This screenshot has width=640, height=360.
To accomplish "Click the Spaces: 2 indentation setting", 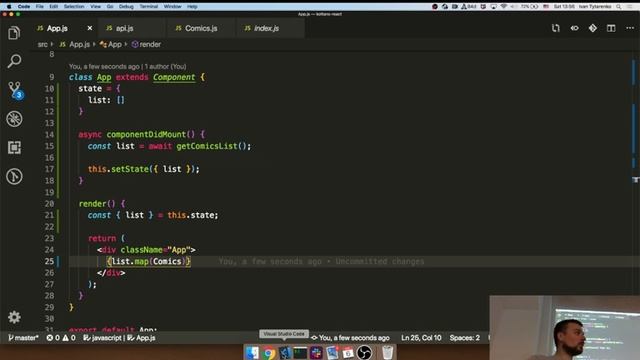I will coord(464,338).
